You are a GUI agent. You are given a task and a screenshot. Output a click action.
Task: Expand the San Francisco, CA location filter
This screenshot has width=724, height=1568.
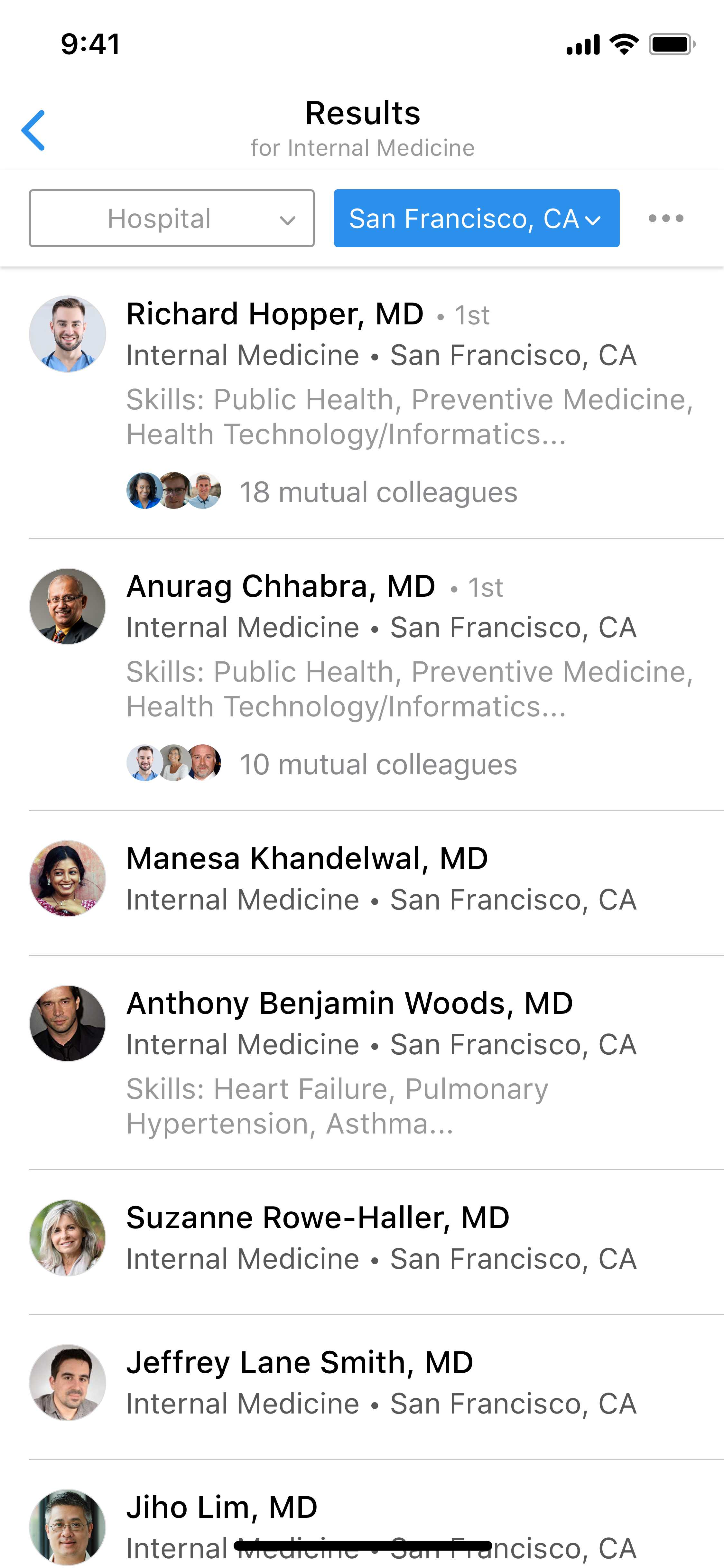(x=476, y=219)
